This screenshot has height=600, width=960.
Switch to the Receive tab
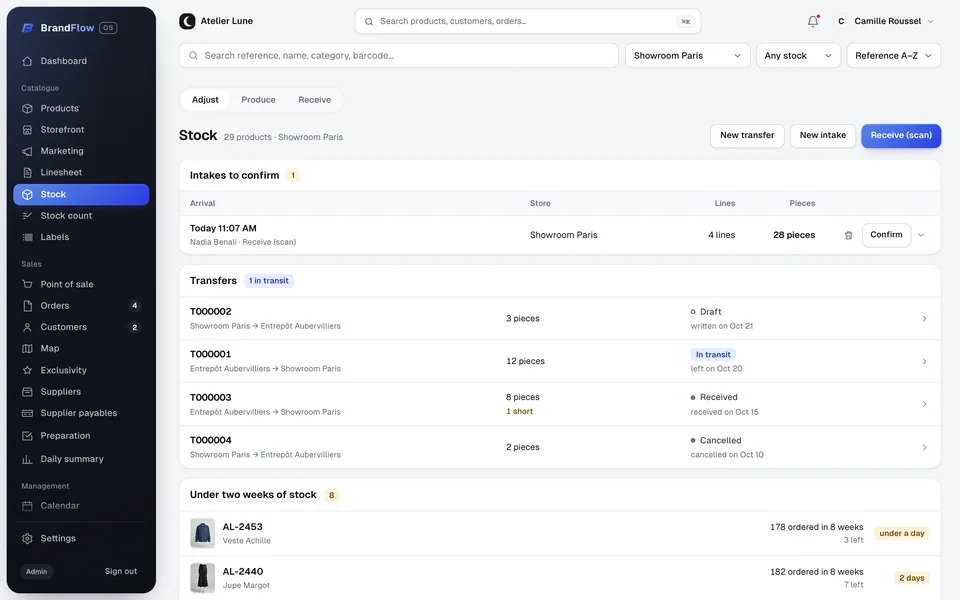click(x=315, y=100)
